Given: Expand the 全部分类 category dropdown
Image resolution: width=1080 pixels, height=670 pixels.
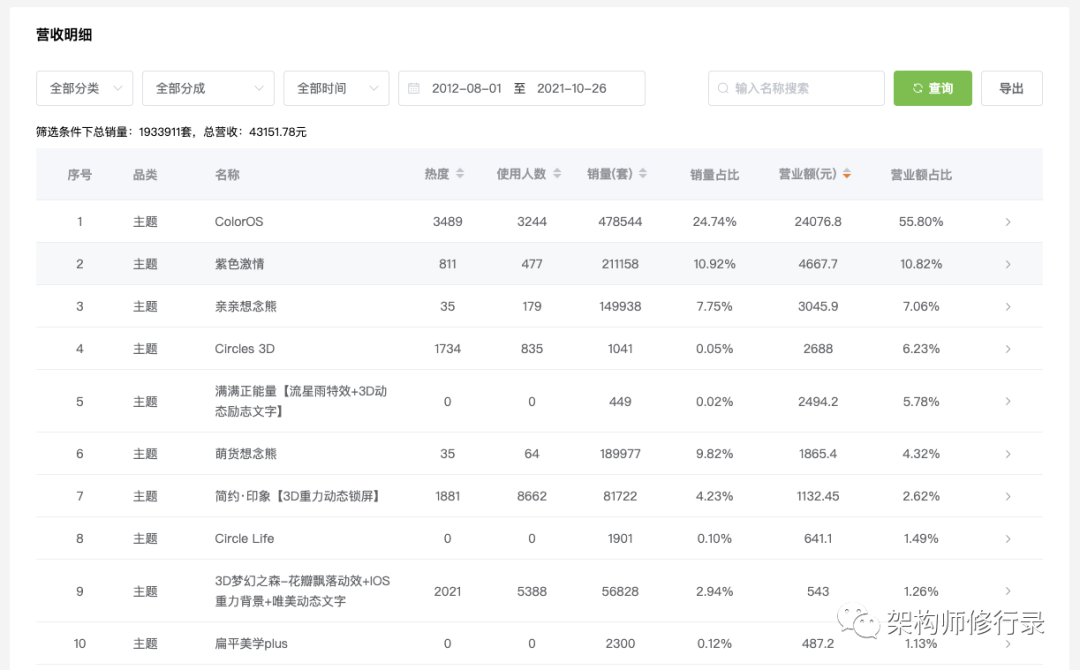Looking at the screenshot, I should point(85,88).
